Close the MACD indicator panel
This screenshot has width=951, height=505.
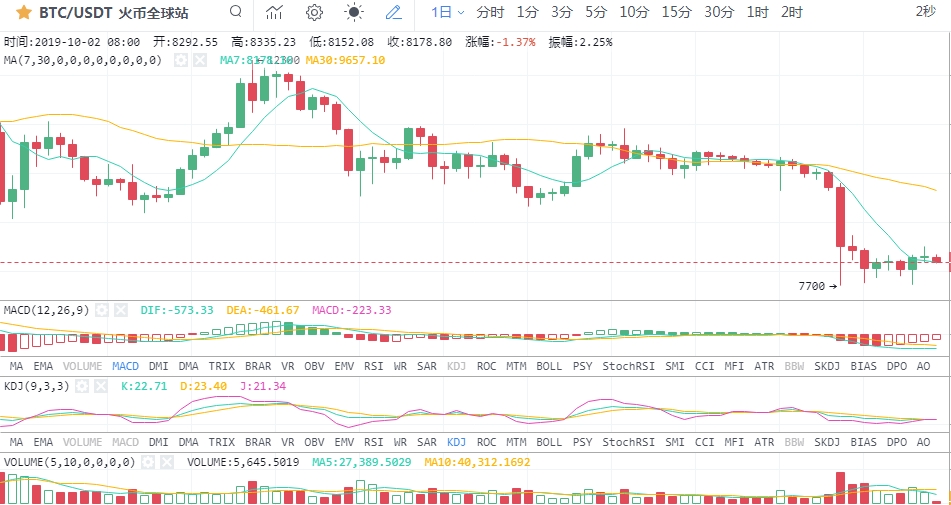[x=121, y=310]
